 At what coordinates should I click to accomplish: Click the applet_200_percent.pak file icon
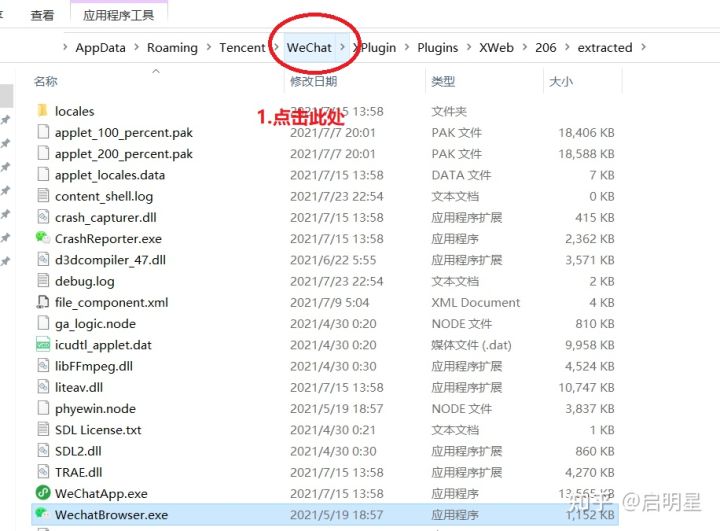[x=43, y=153]
